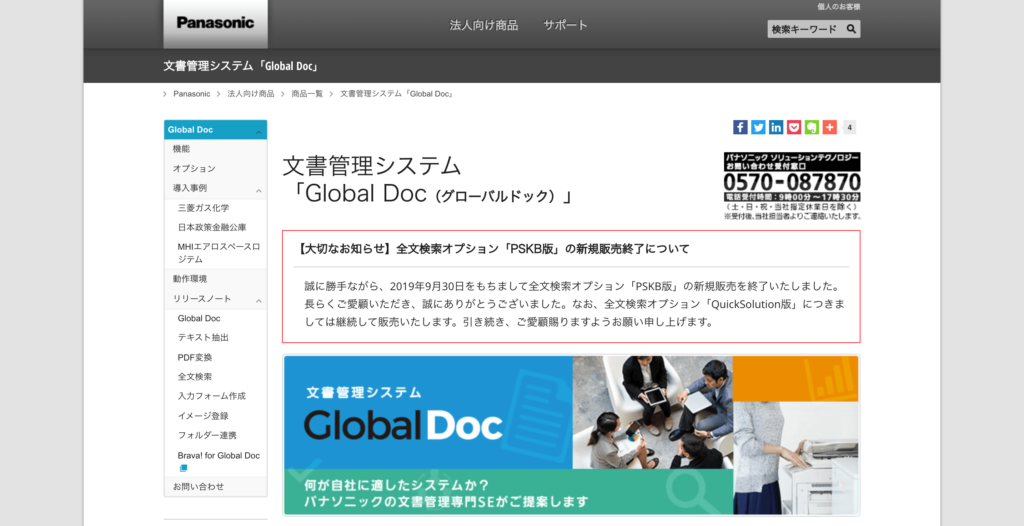The image size is (1024, 526).
Task: Clip page to Evernote
Action: (x=812, y=127)
